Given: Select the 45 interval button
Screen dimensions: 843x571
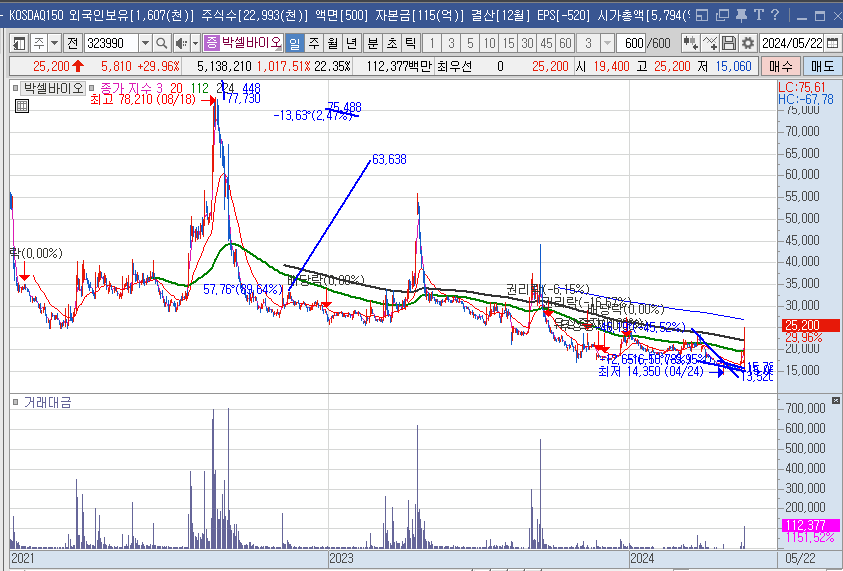Looking at the screenshot, I should 547,42.
